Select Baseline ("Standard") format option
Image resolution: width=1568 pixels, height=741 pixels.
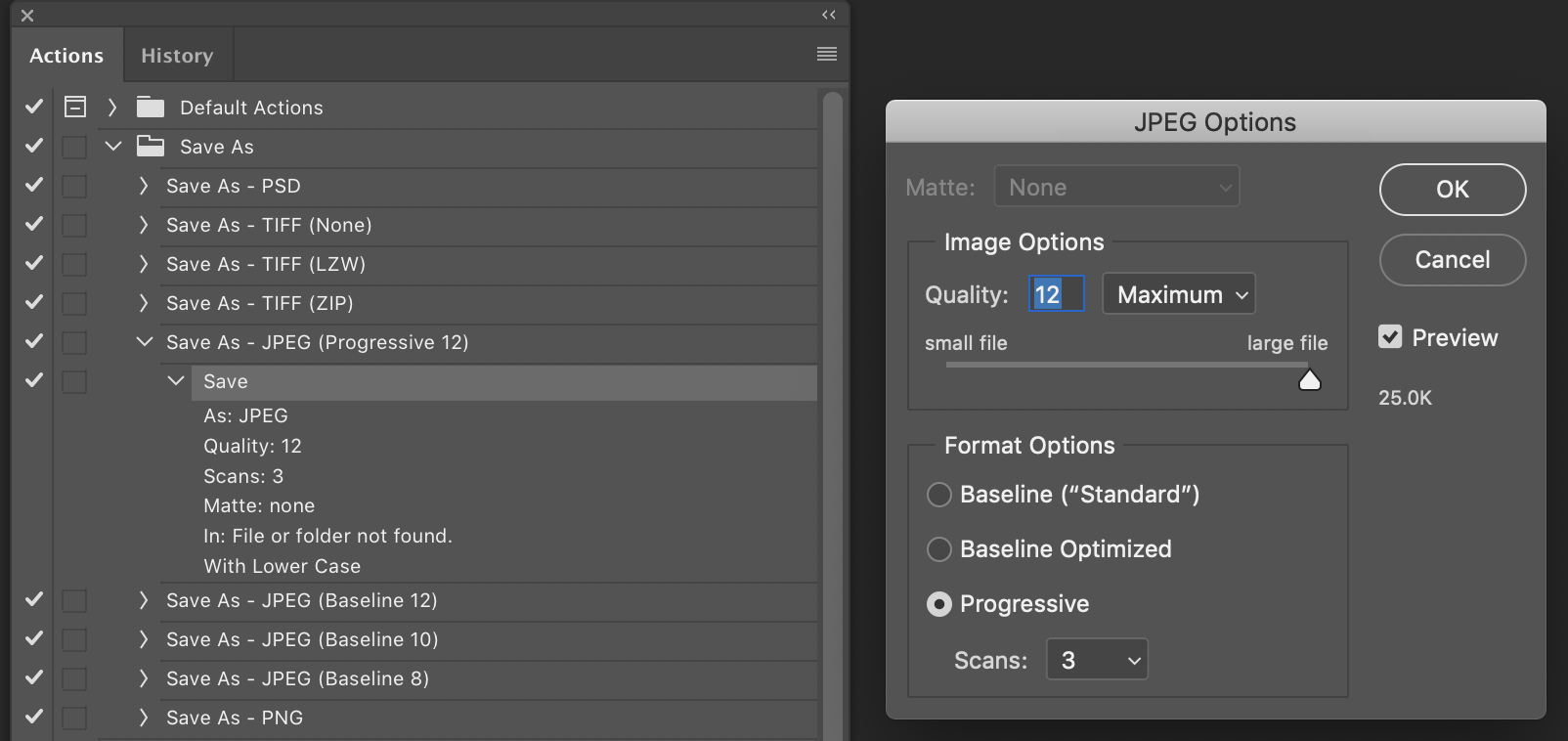(x=939, y=495)
